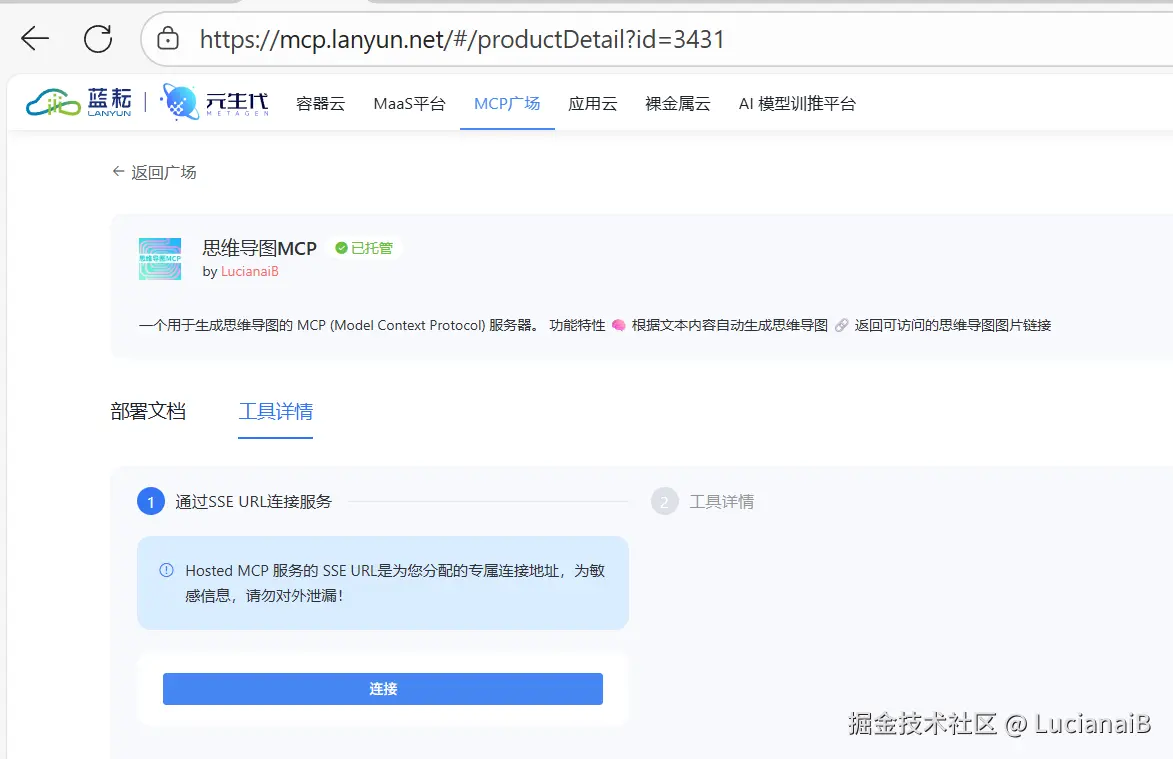Open the 应用云 menu item
The image size is (1173, 759).
coord(592,103)
